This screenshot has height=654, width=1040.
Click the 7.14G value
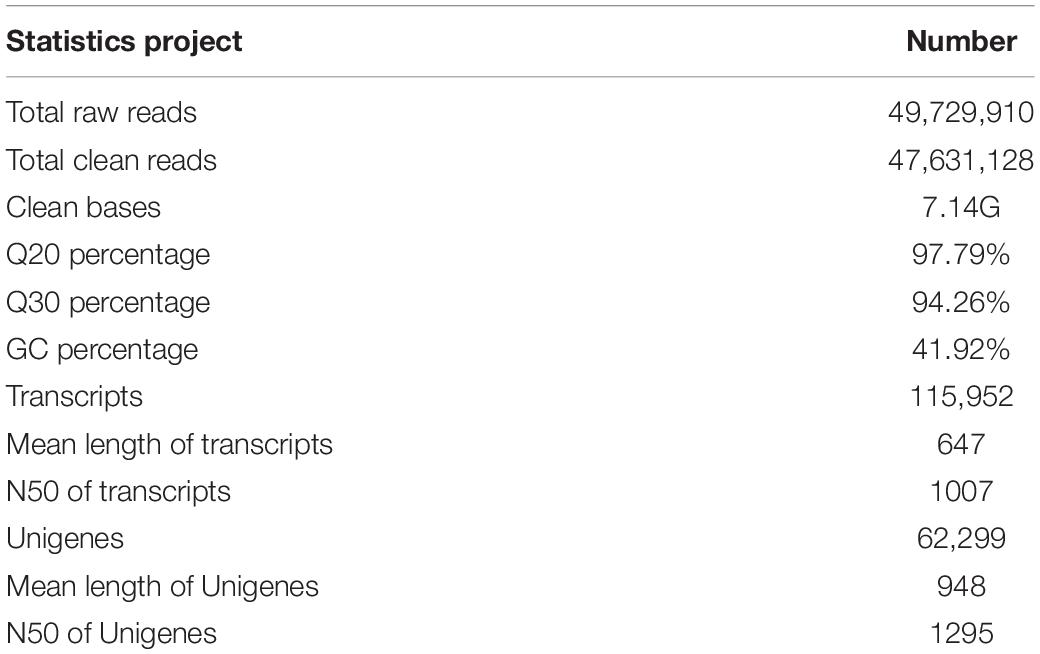tap(961, 208)
